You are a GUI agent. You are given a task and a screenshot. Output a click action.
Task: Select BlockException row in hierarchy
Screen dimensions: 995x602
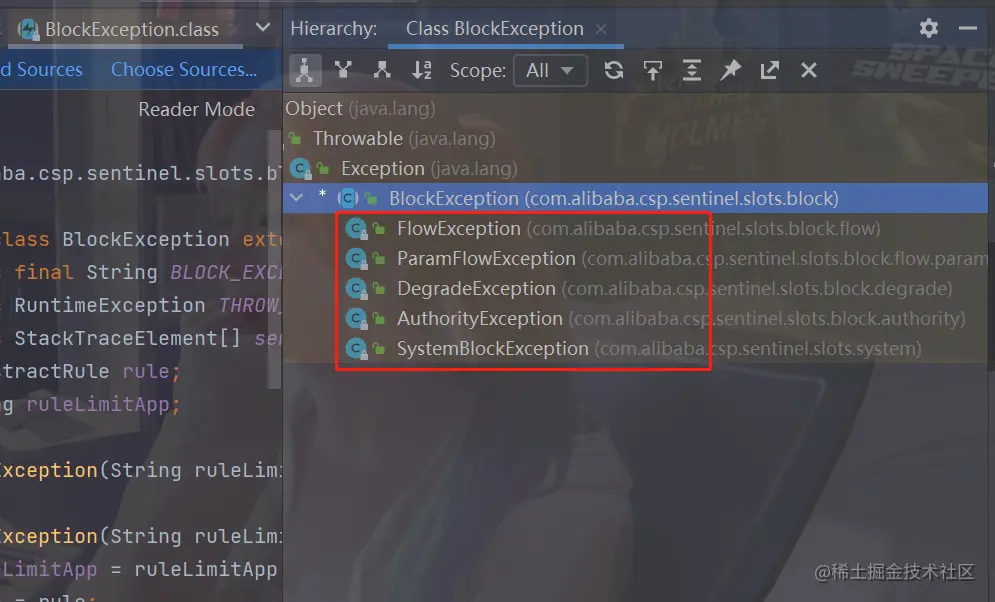pos(635,198)
